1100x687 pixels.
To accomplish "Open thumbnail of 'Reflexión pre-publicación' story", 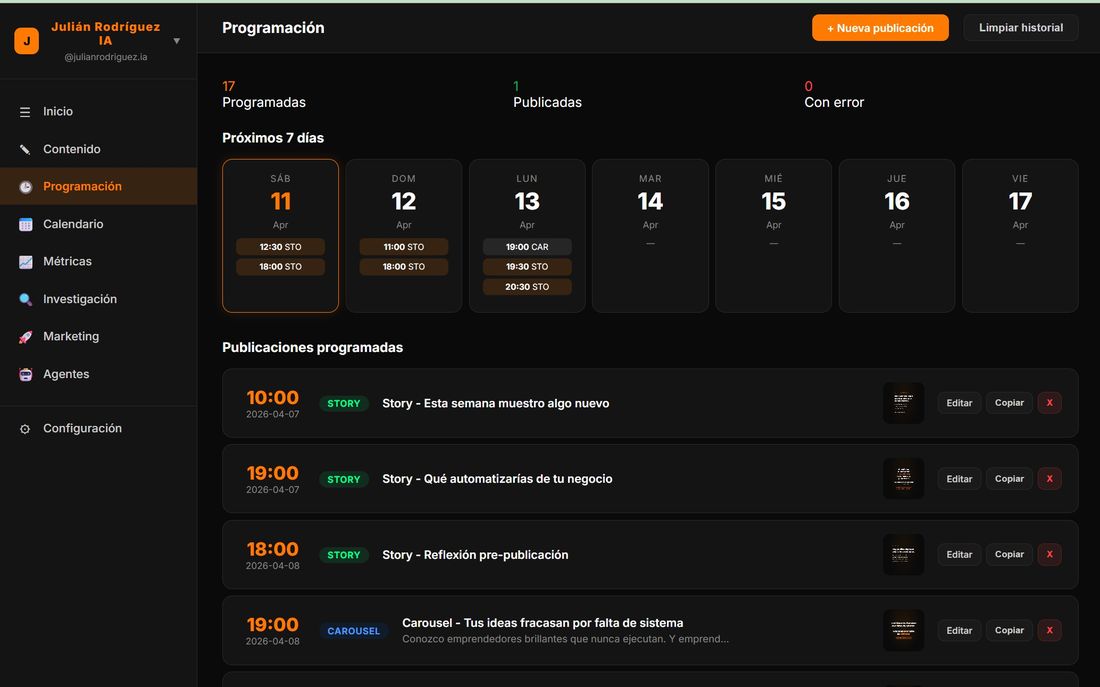I will (904, 554).
